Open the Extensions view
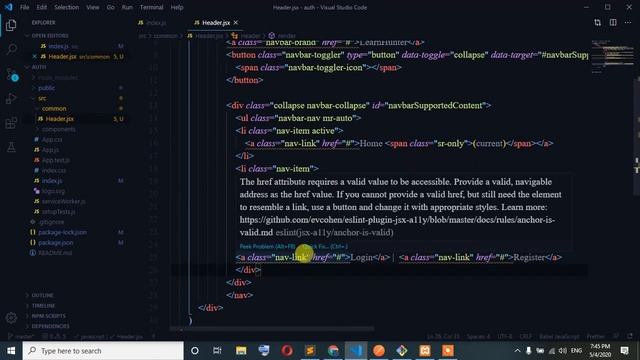The image size is (640, 360). pyautogui.click(x=11, y=123)
